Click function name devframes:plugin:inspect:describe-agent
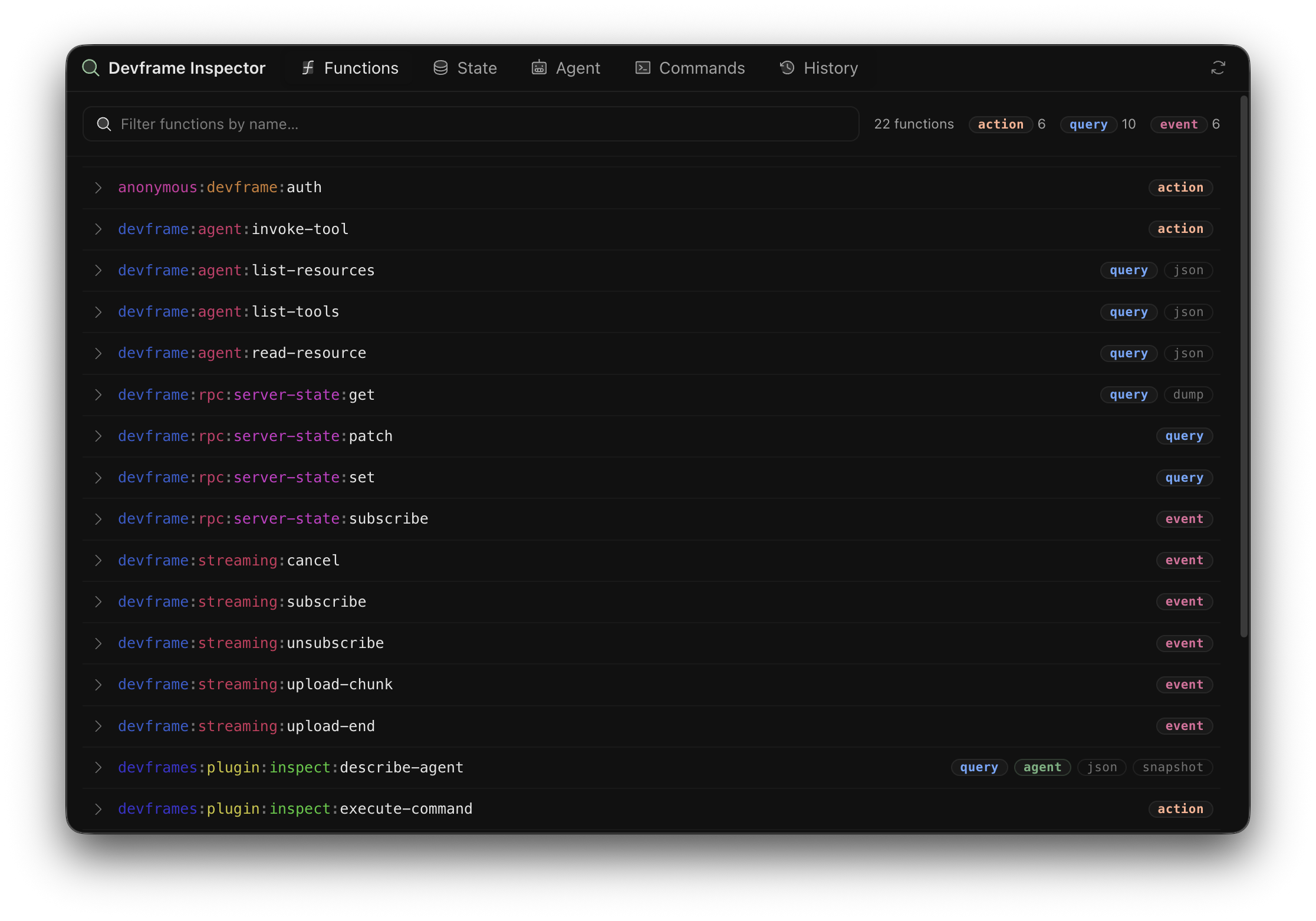The height and width of the screenshot is (921, 1316). tap(291, 767)
